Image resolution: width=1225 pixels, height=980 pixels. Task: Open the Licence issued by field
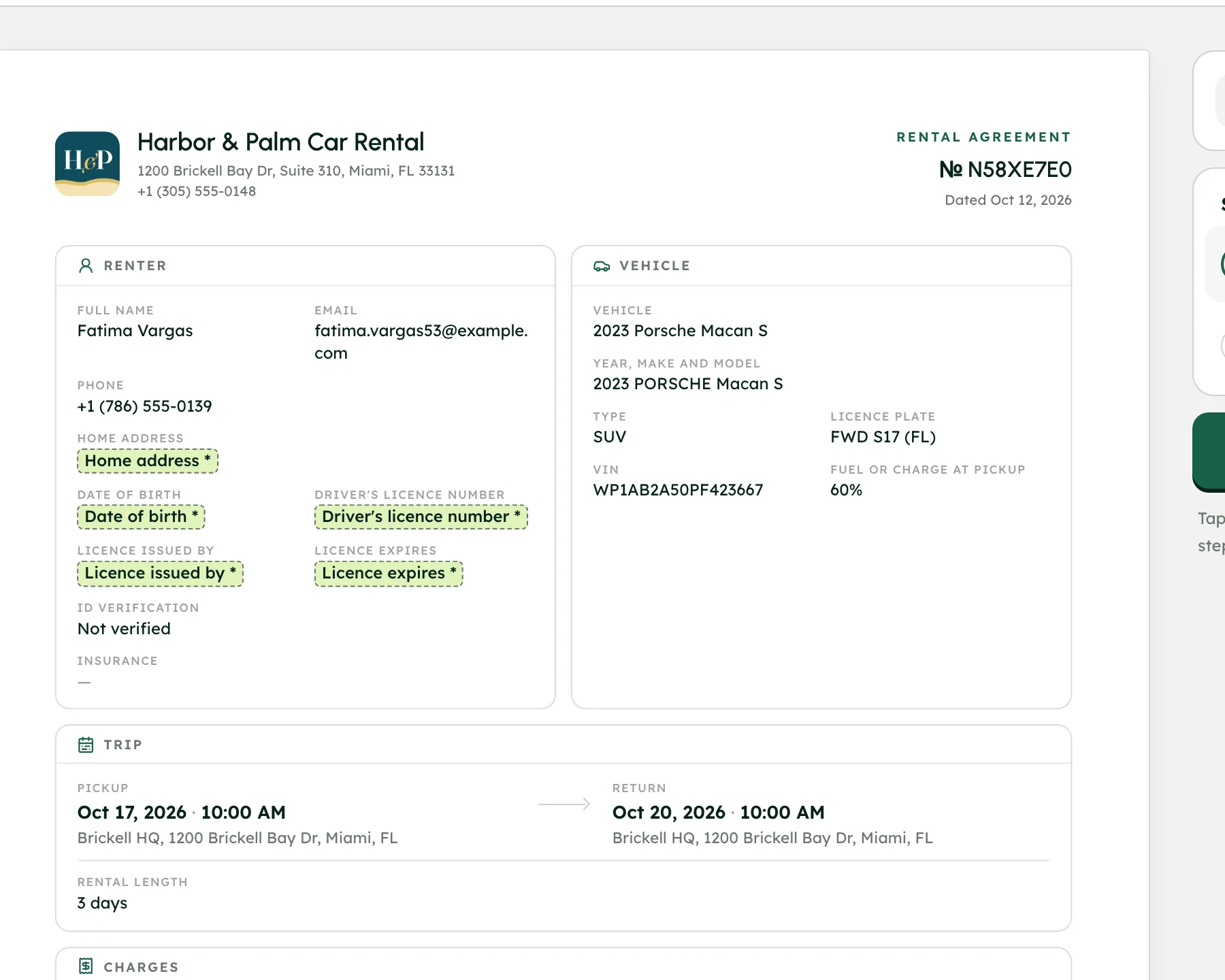point(160,573)
